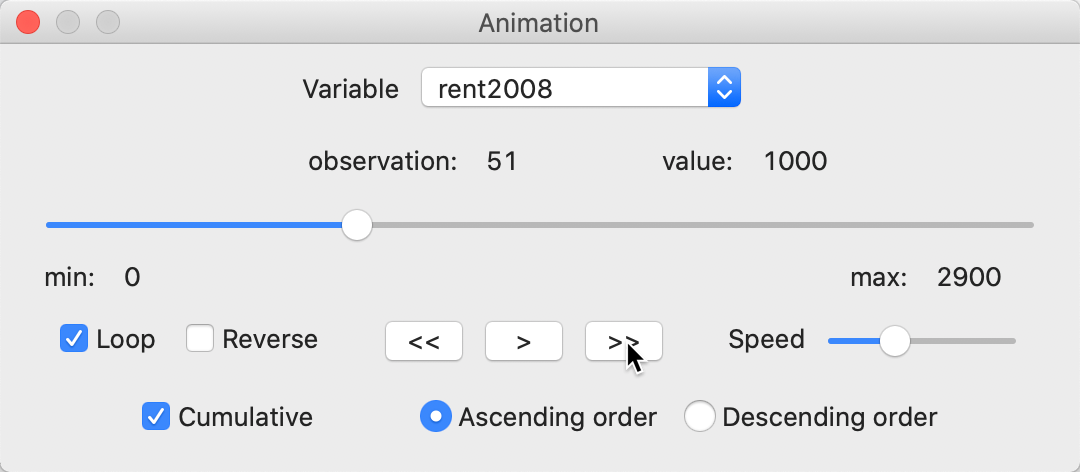Click the blue dropdown arrows beside rent2008
Screen dimensions: 1080x472
point(724,89)
